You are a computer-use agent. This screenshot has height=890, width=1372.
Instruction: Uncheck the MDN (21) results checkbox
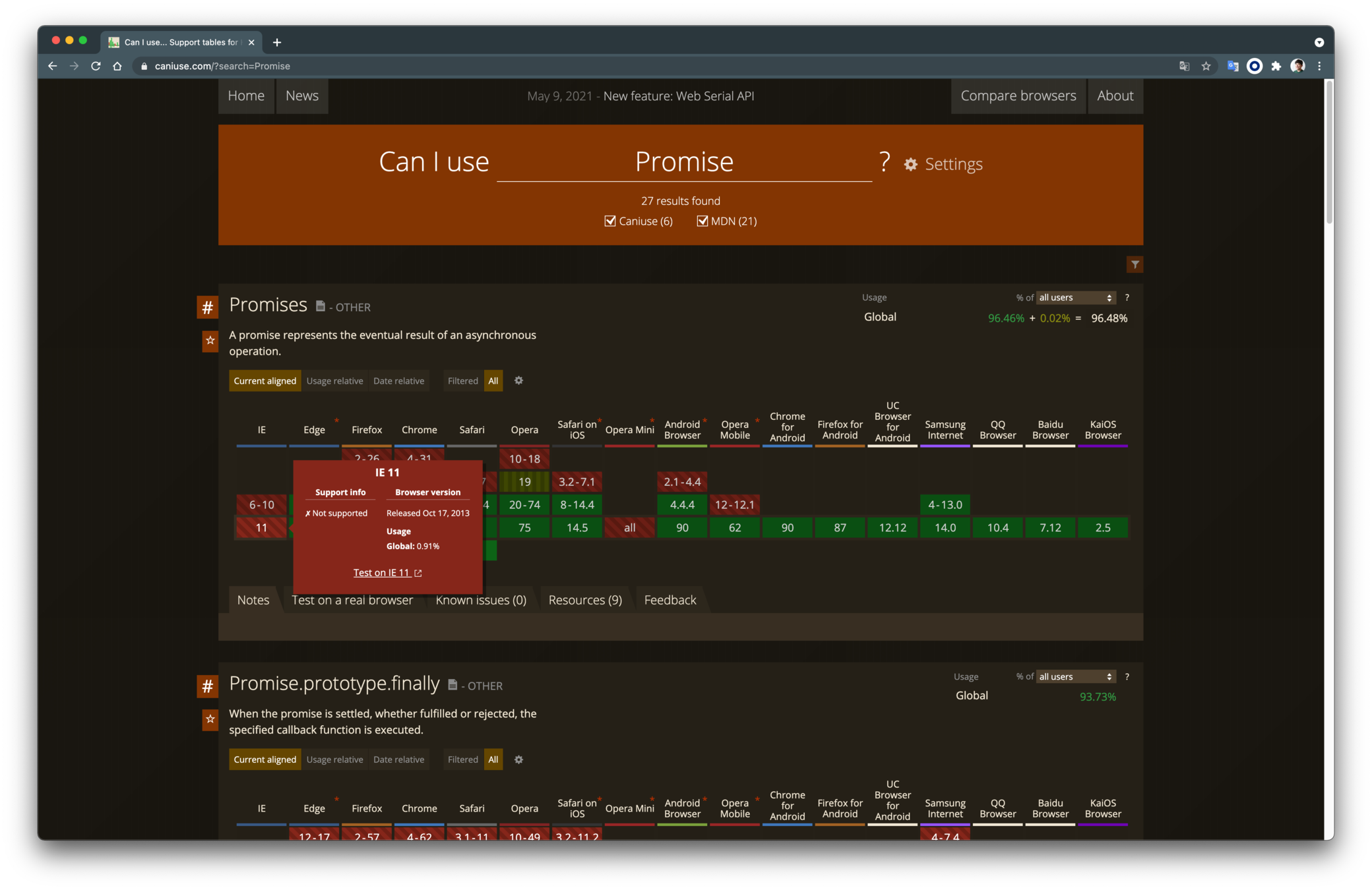point(702,221)
